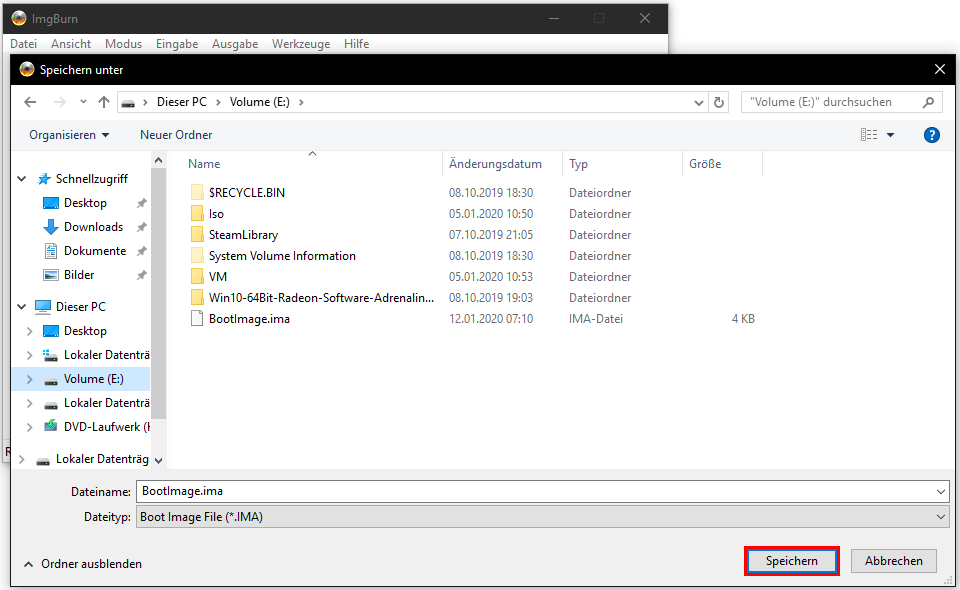Viewport: 960px width, 590px height.
Task: Open the help question mark icon
Action: 931,135
